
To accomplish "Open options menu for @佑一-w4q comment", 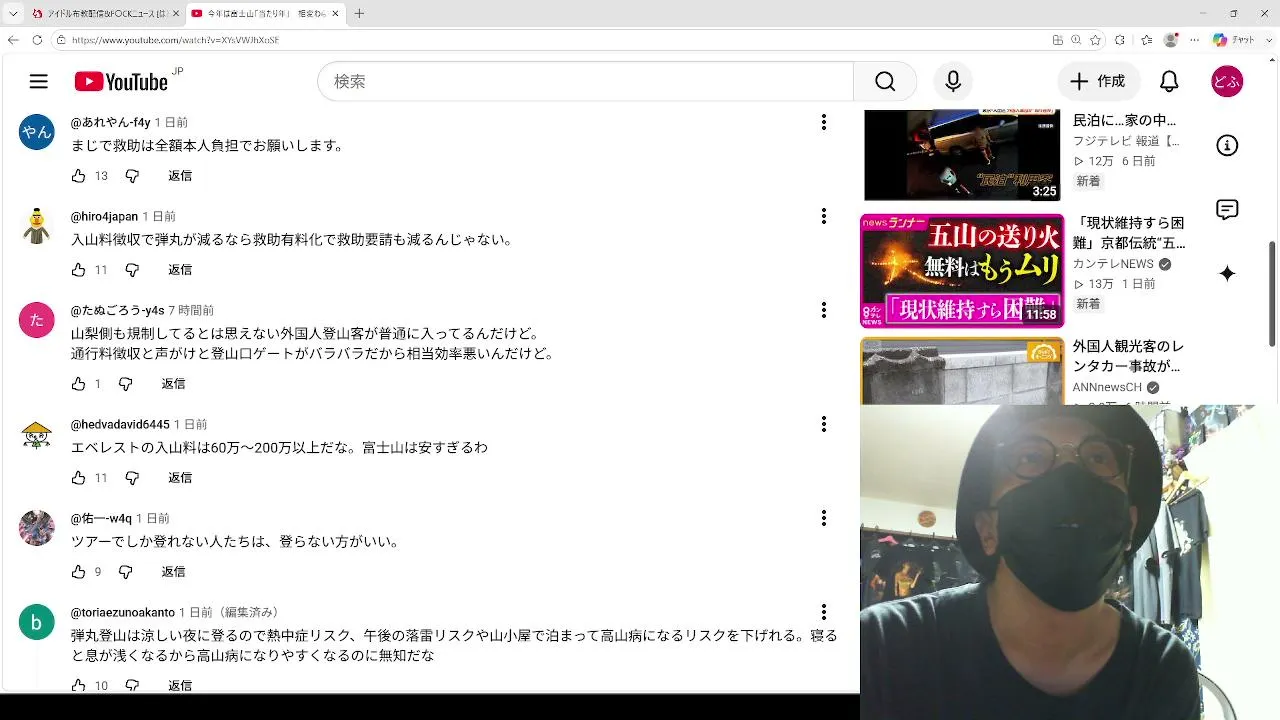I will (824, 518).
